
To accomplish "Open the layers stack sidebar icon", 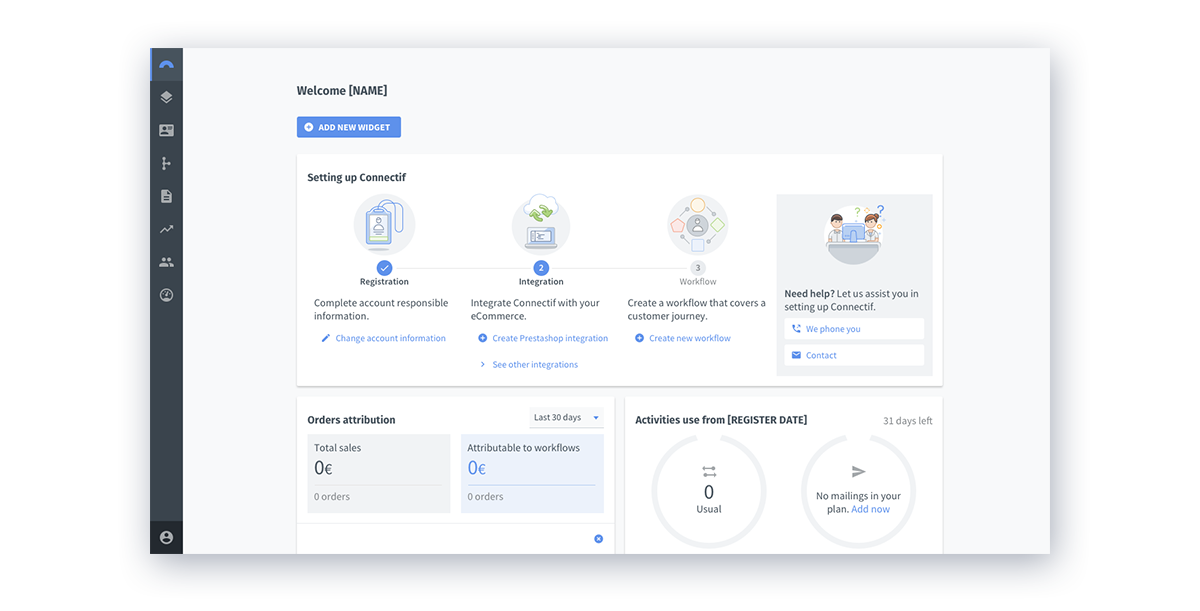I will [166, 98].
